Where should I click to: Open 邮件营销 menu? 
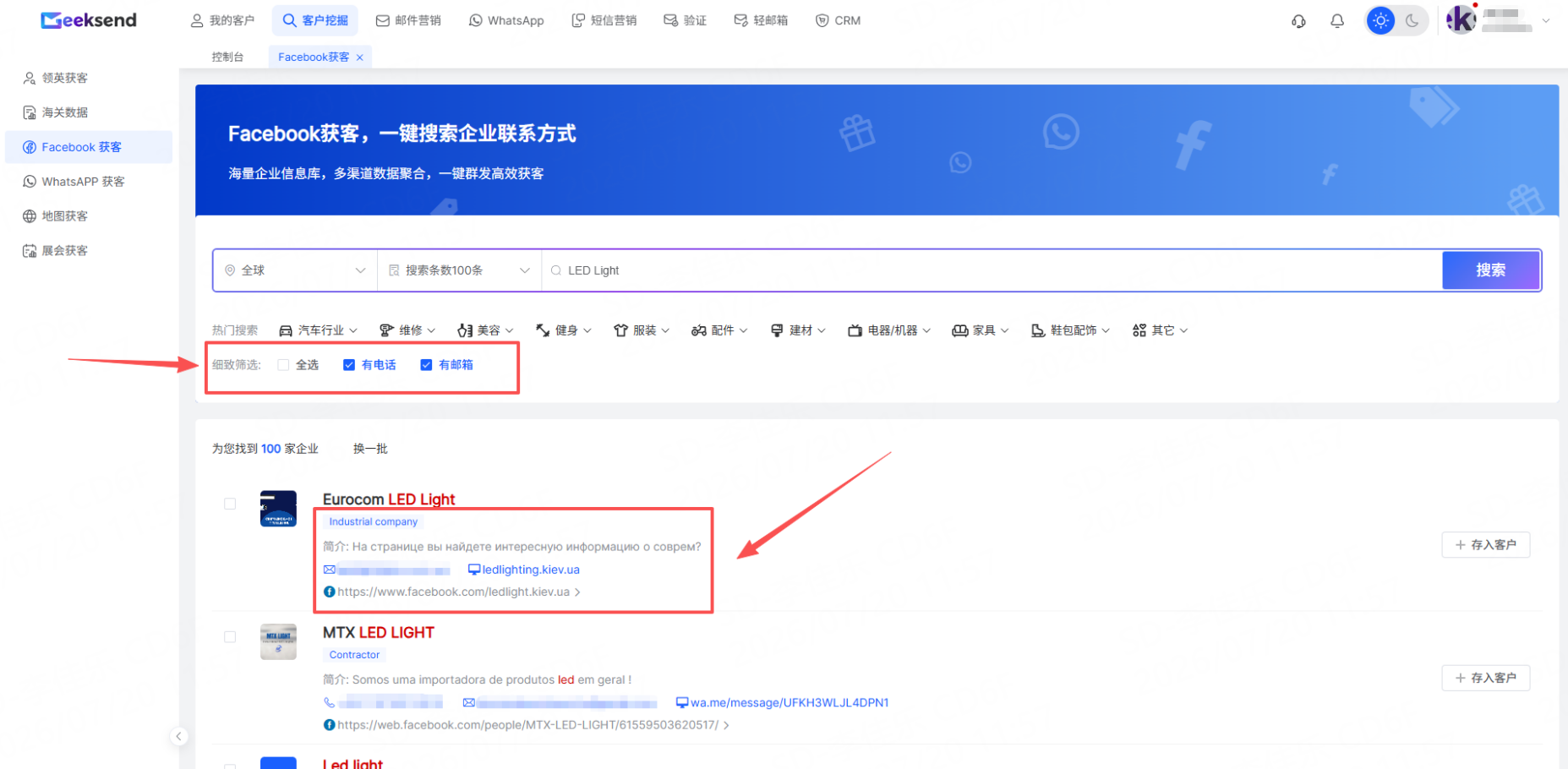pyautogui.click(x=408, y=20)
